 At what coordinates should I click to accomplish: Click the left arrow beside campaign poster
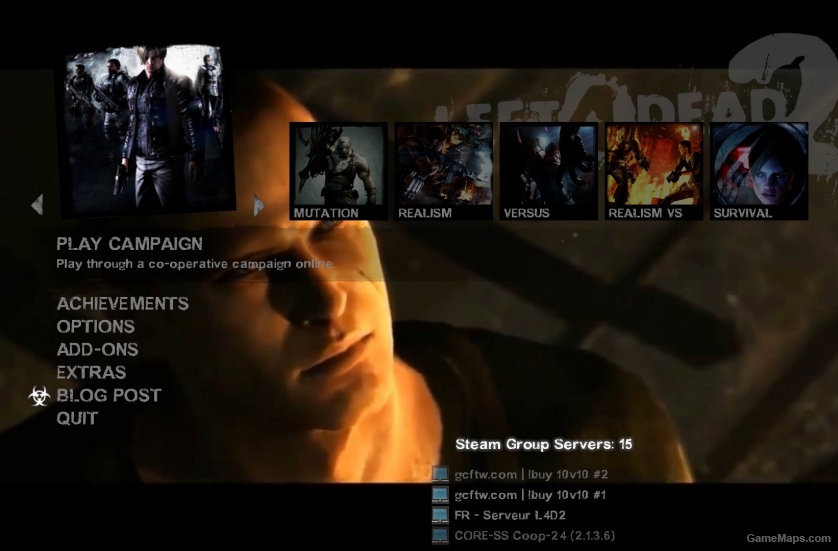point(37,205)
